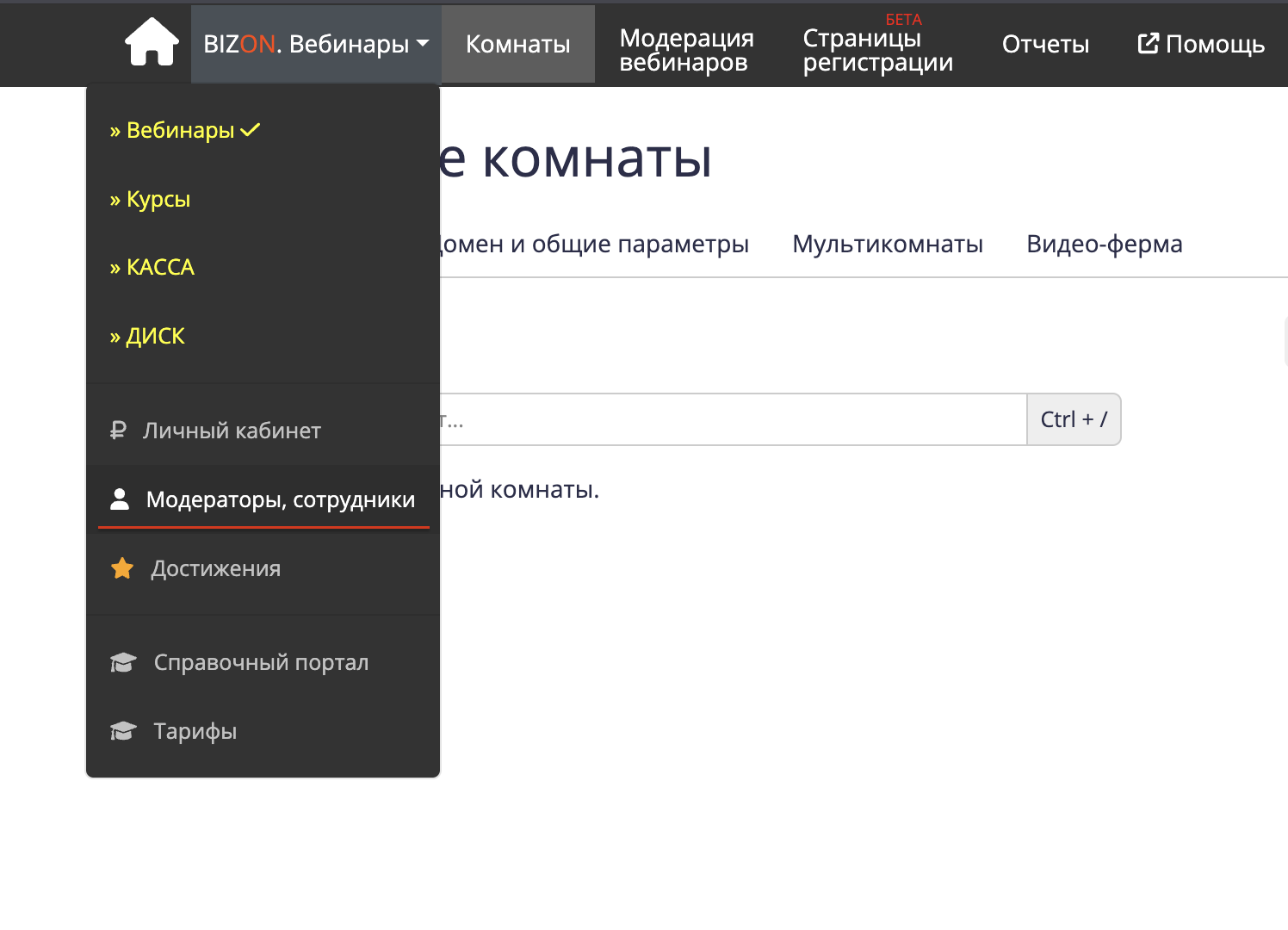The width and height of the screenshot is (1288, 930).
Task: Click graduation cap icon beside Справочный портал
Action: click(x=123, y=662)
